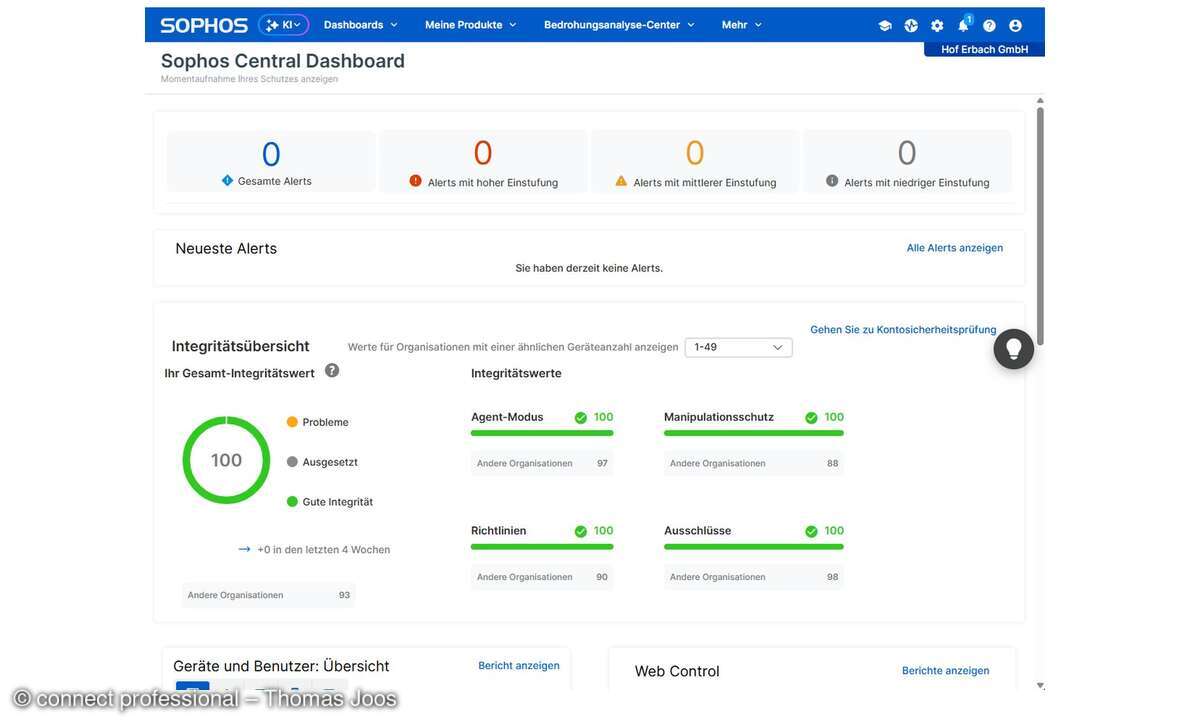The width and height of the screenshot is (1200, 720).
Task: Open Alerts mit mittlerer Einstufung card
Action: [695, 161]
